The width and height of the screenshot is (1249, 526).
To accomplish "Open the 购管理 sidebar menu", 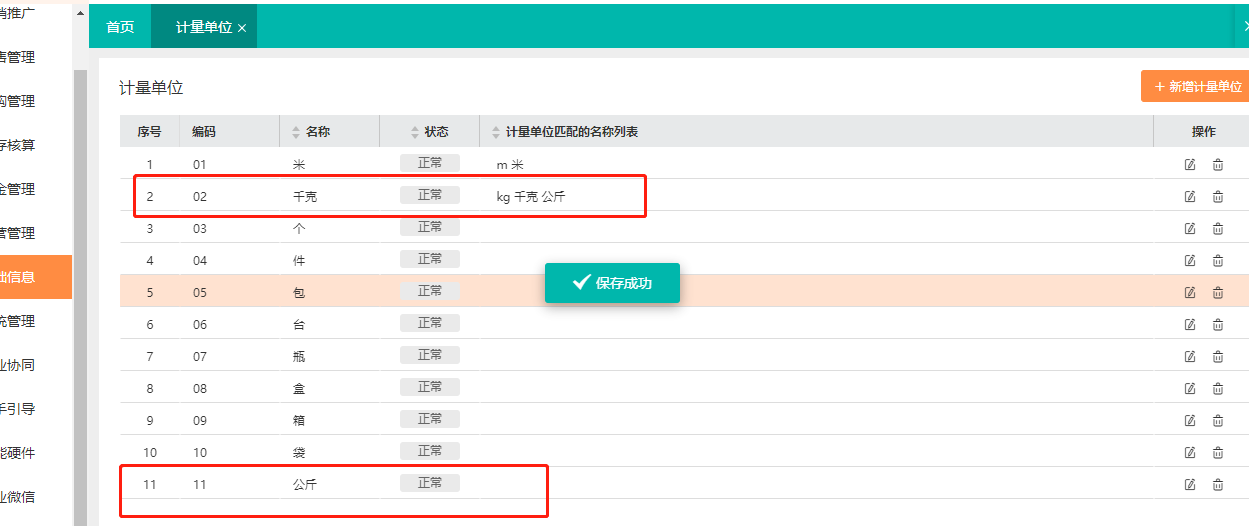I will pyautogui.click(x=36, y=101).
